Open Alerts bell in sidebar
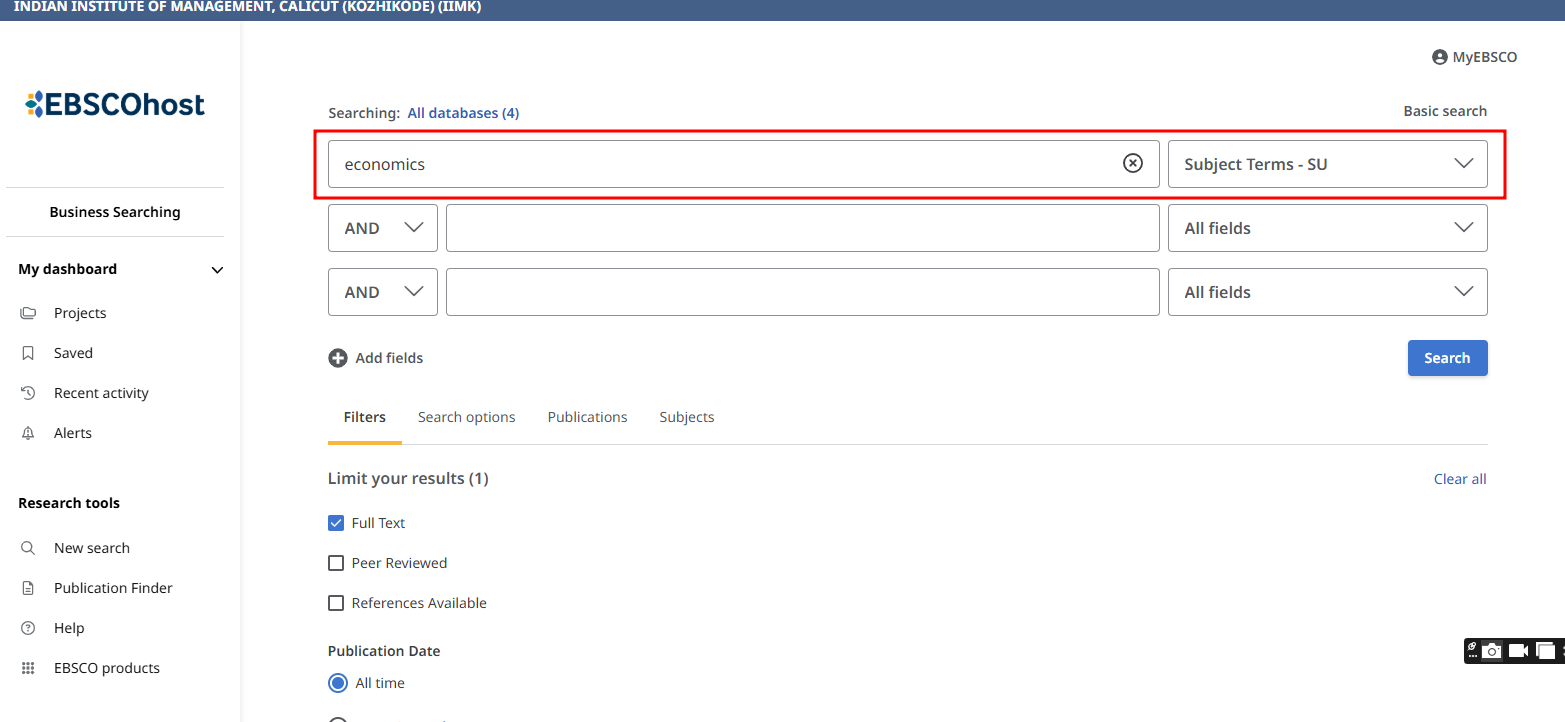1565x722 pixels. coord(28,433)
